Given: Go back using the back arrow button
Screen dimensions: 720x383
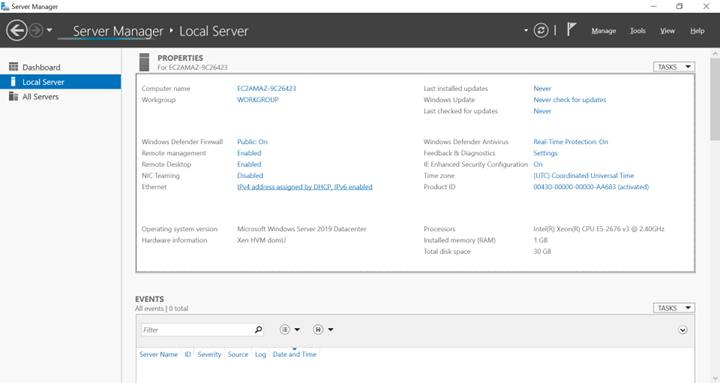Looking at the screenshot, I should click(x=17, y=31).
